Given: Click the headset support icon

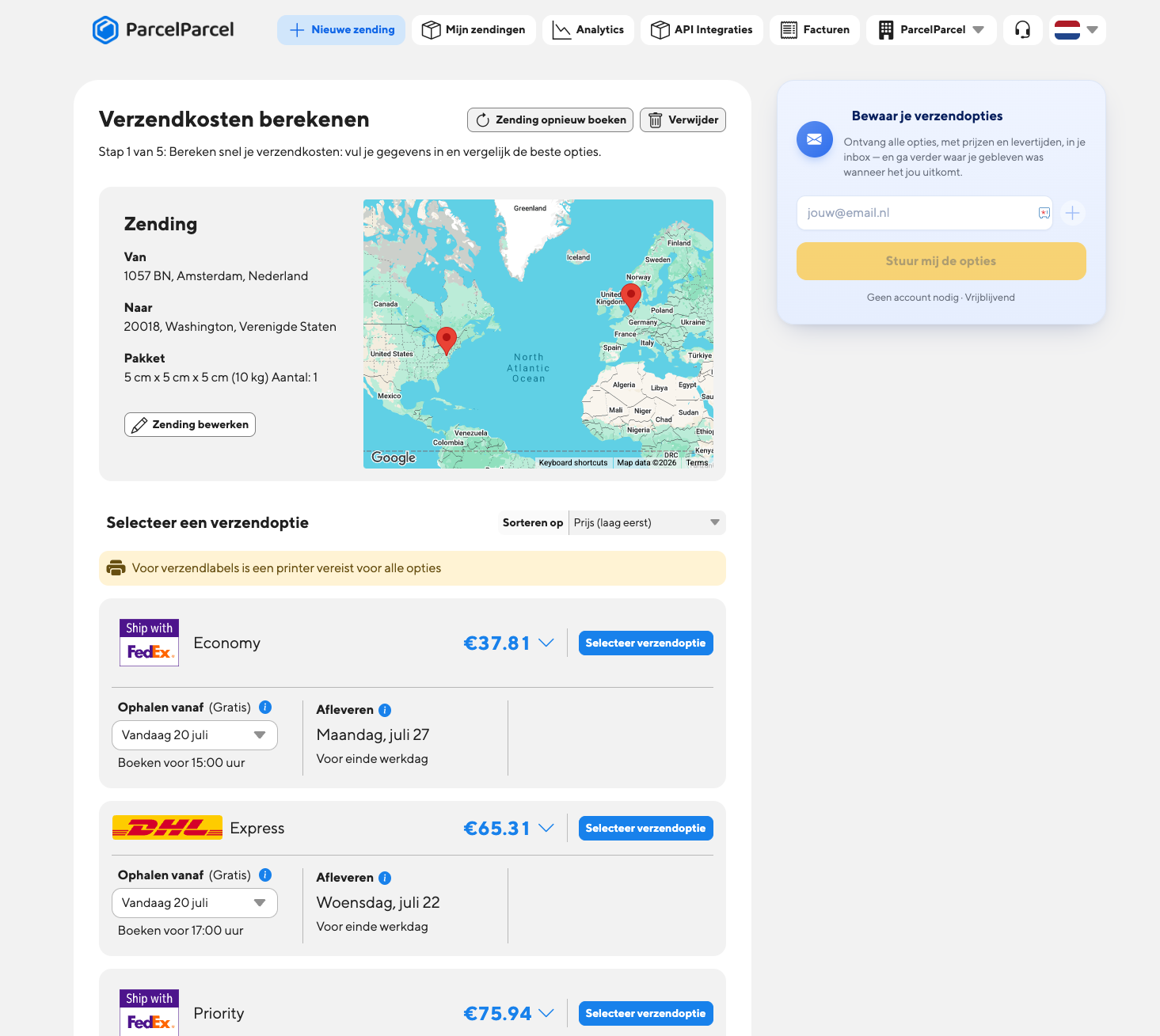Looking at the screenshot, I should pos(1023,30).
